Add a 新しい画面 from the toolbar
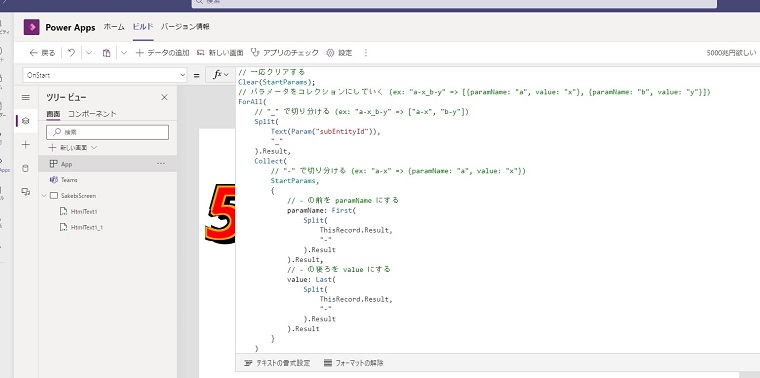The width and height of the screenshot is (760, 378). (220, 53)
